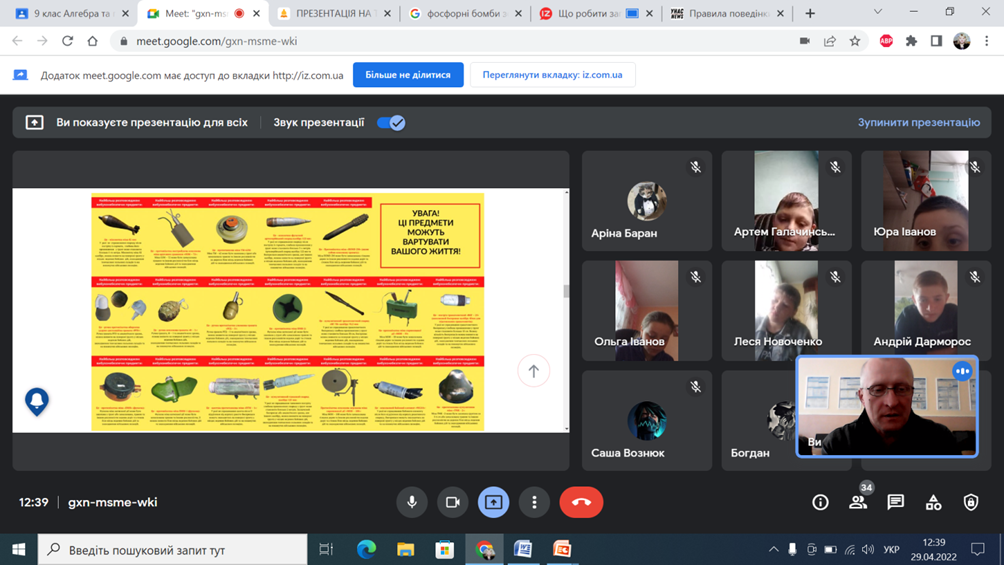The image size is (1004, 565).
Task: Show hidden system tray icons
Action: pyautogui.click(x=773, y=549)
